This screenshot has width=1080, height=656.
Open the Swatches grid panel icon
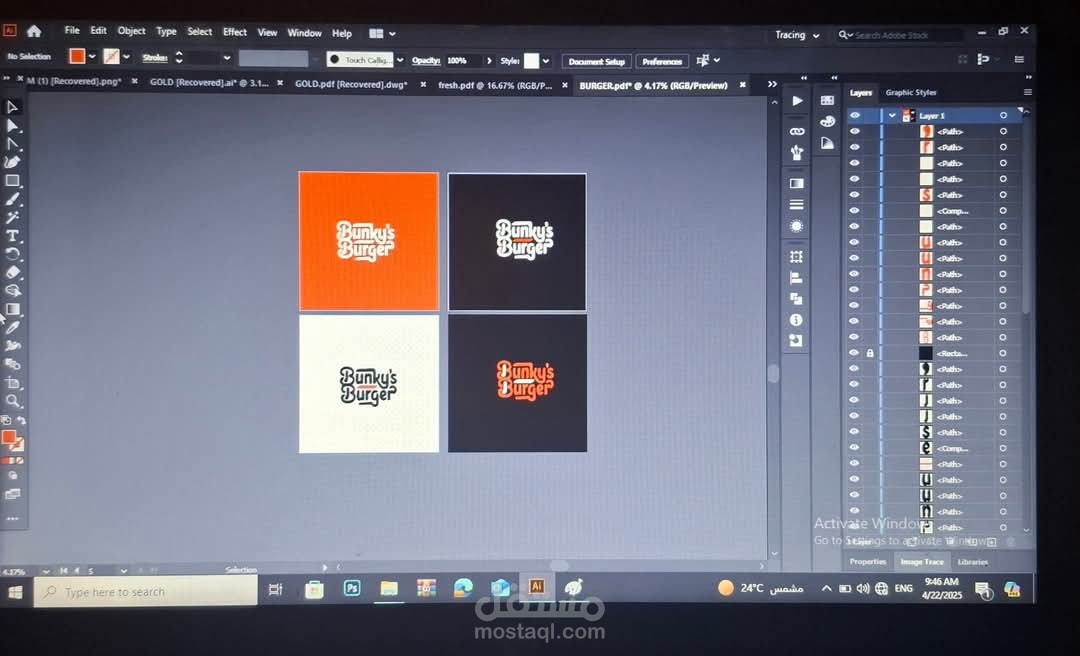[x=827, y=101]
